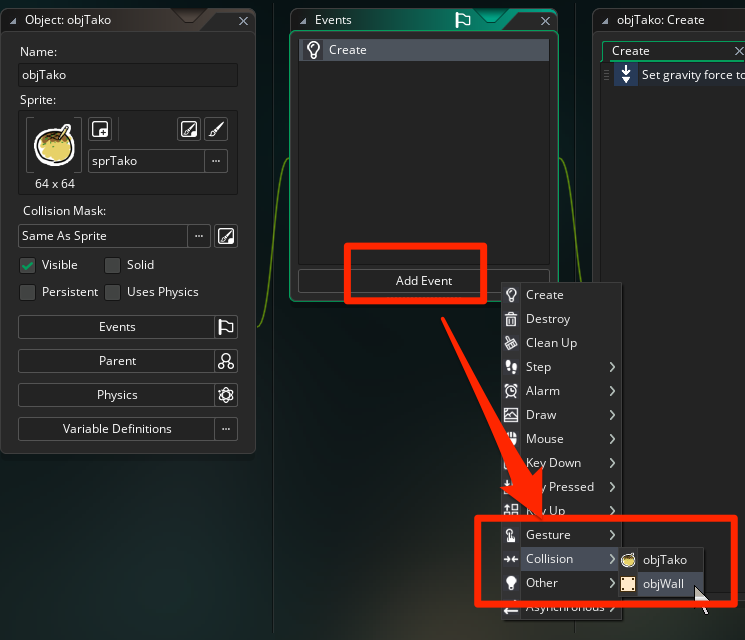The image size is (745, 640).
Task: Click the Mouse menu chevron arrow
Action: pos(612,439)
